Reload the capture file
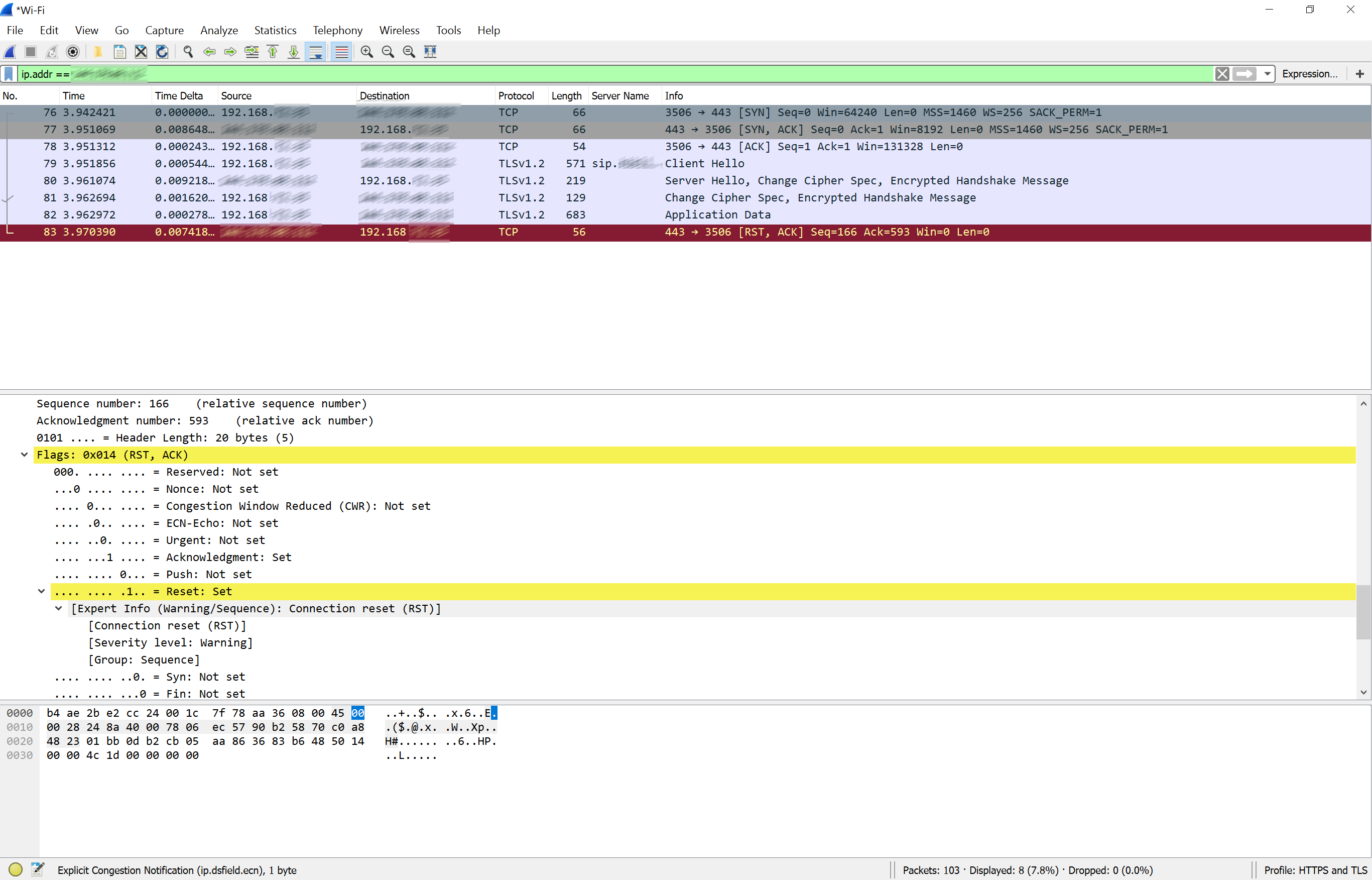Image resolution: width=1372 pixels, height=880 pixels. click(162, 51)
